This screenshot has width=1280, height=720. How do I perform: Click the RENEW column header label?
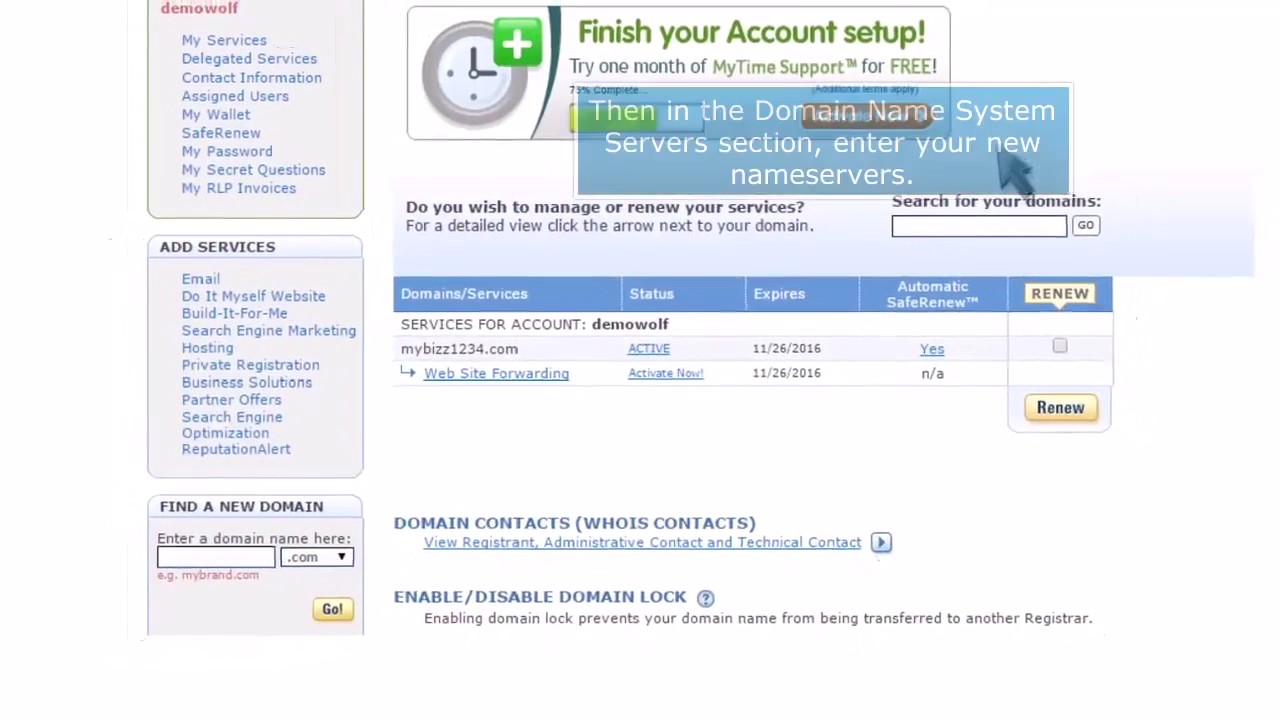coord(1060,294)
